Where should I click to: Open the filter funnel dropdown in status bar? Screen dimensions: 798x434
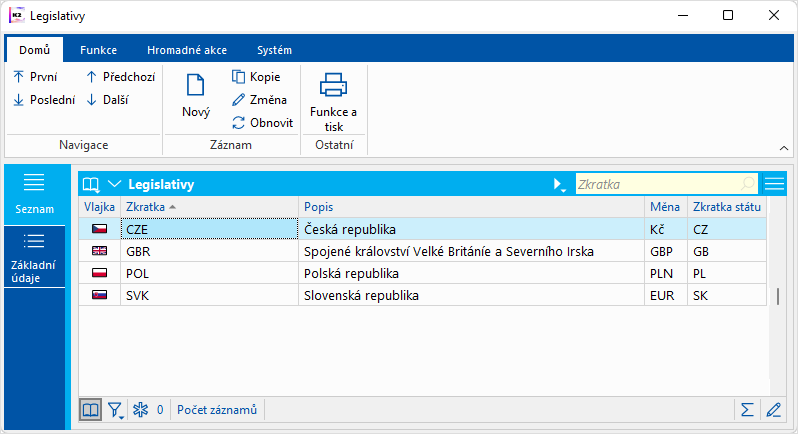click(116, 409)
